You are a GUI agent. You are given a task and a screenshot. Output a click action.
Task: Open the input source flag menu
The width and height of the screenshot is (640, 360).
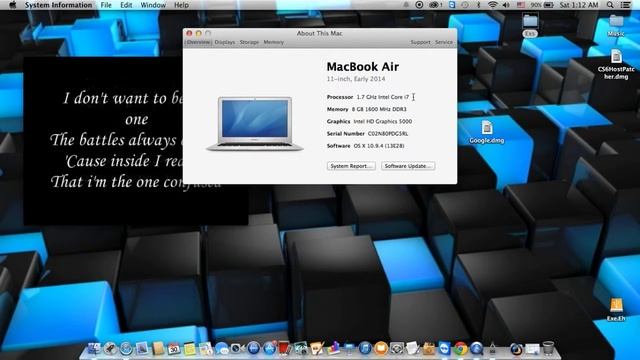tap(521, 5)
